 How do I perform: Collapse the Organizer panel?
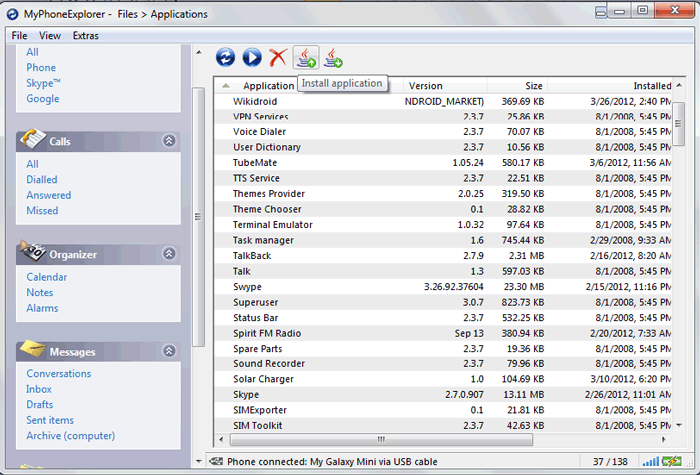tap(169, 254)
